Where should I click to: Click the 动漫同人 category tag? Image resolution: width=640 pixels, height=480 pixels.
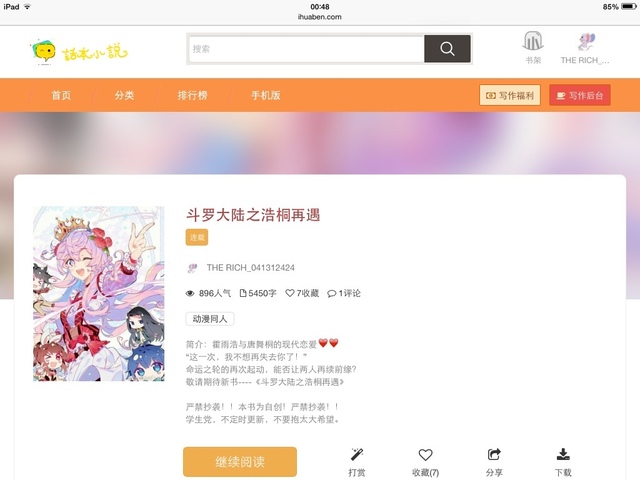[x=210, y=319]
